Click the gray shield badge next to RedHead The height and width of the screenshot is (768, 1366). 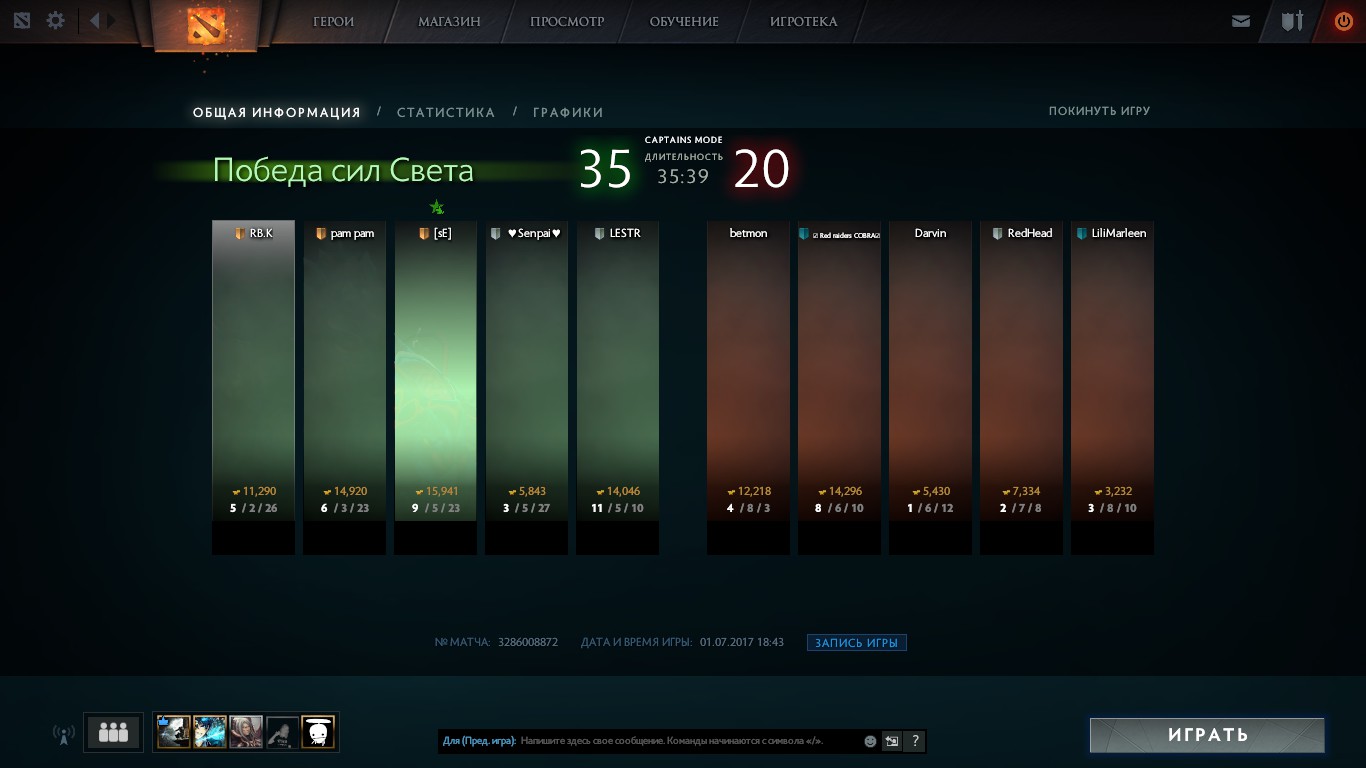click(997, 233)
